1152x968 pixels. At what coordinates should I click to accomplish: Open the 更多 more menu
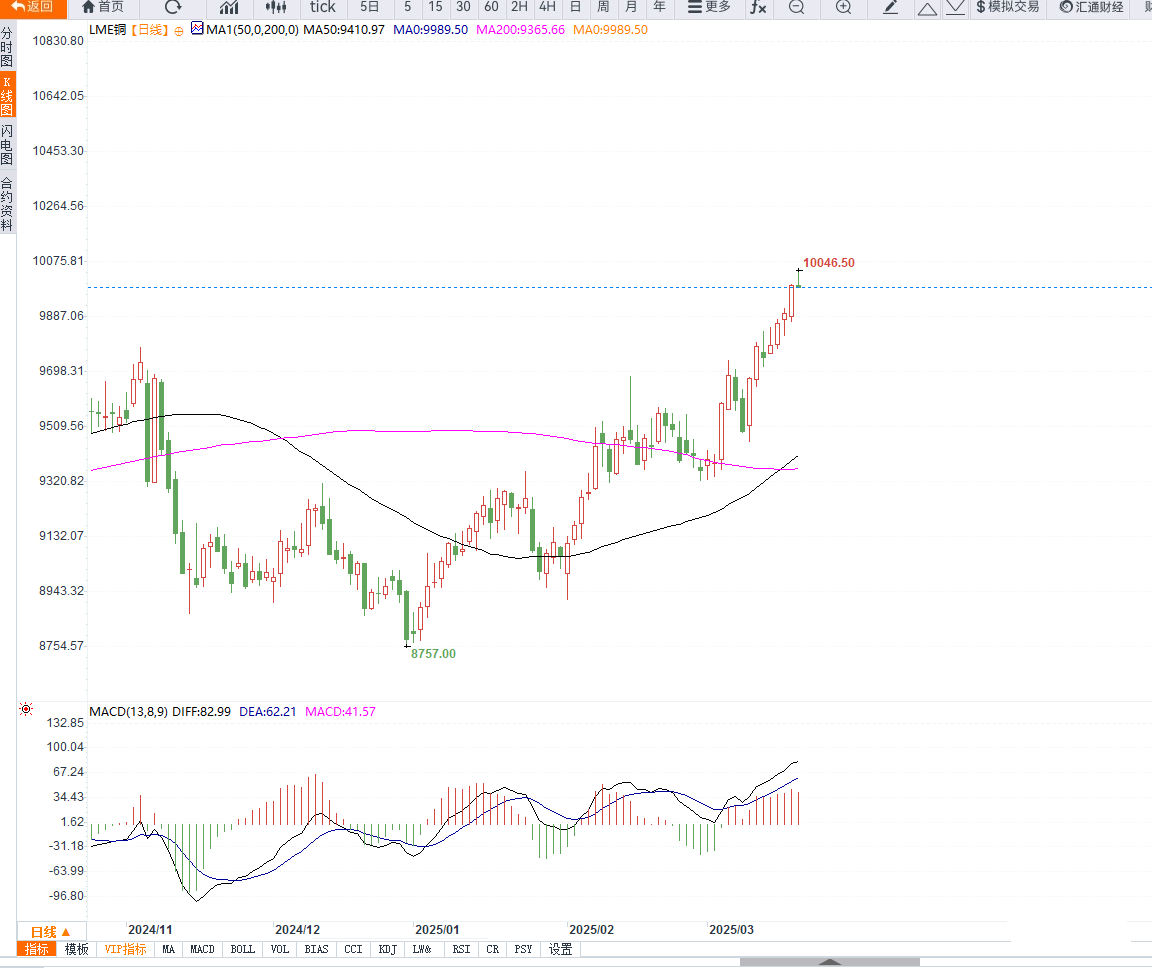tap(709, 7)
